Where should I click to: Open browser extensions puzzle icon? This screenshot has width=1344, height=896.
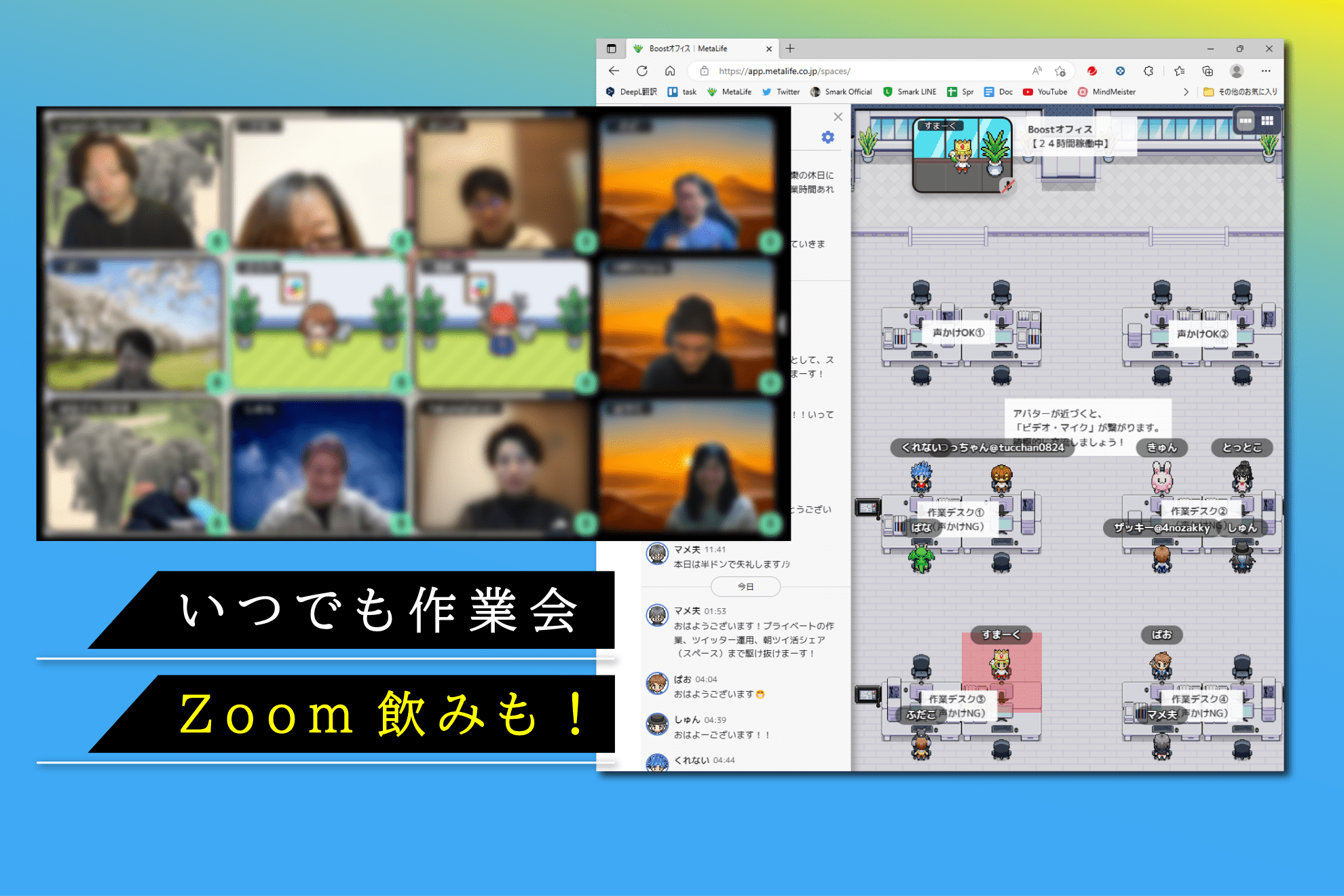click(x=1149, y=71)
